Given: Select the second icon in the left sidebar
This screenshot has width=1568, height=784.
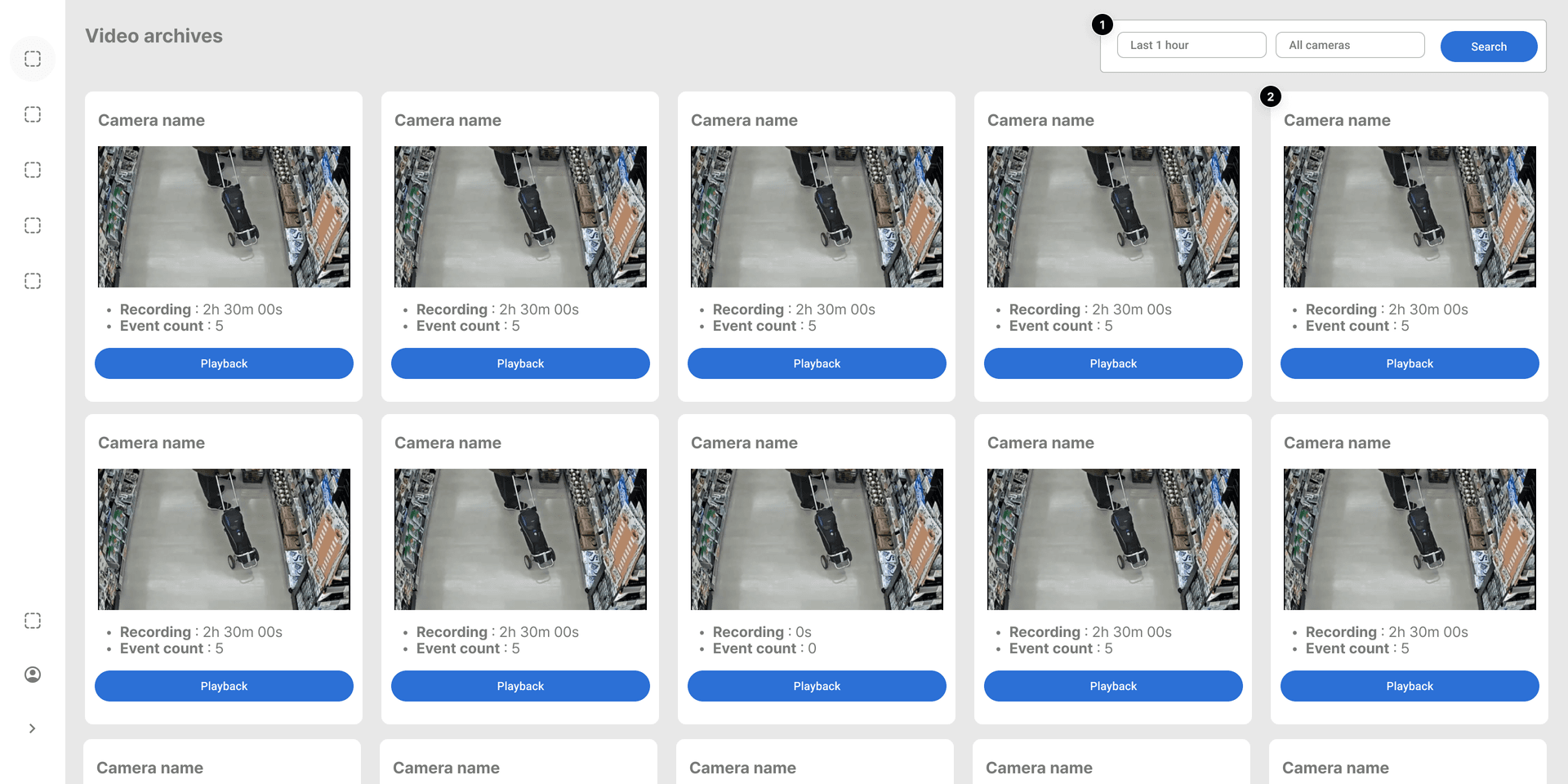Looking at the screenshot, I should 33,114.
